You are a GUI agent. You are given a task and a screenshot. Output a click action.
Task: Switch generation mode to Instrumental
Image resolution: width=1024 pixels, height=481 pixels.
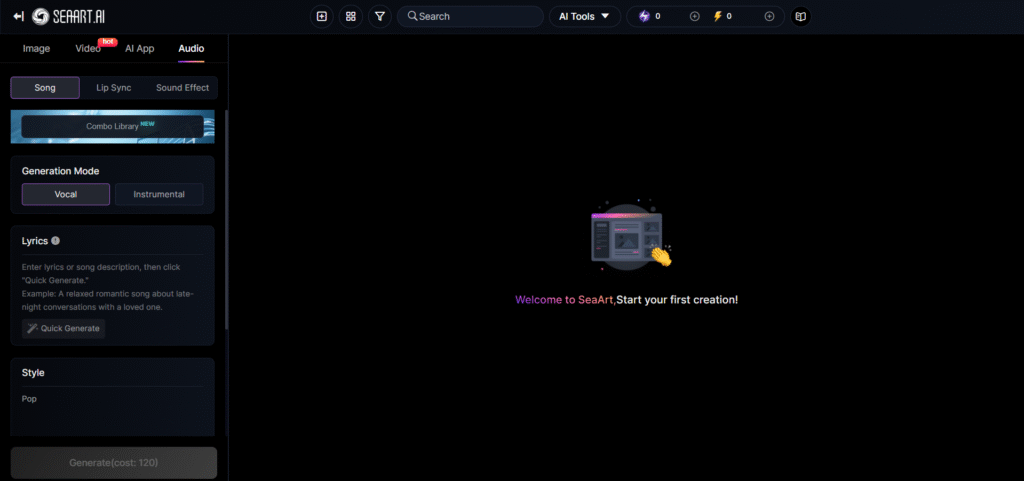point(159,194)
